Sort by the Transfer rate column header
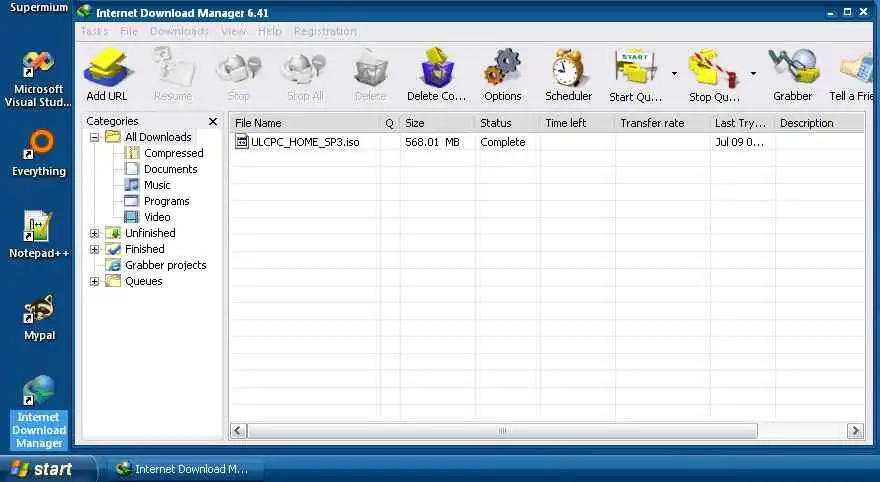Image resolution: width=880 pixels, height=482 pixels. [x=663, y=123]
